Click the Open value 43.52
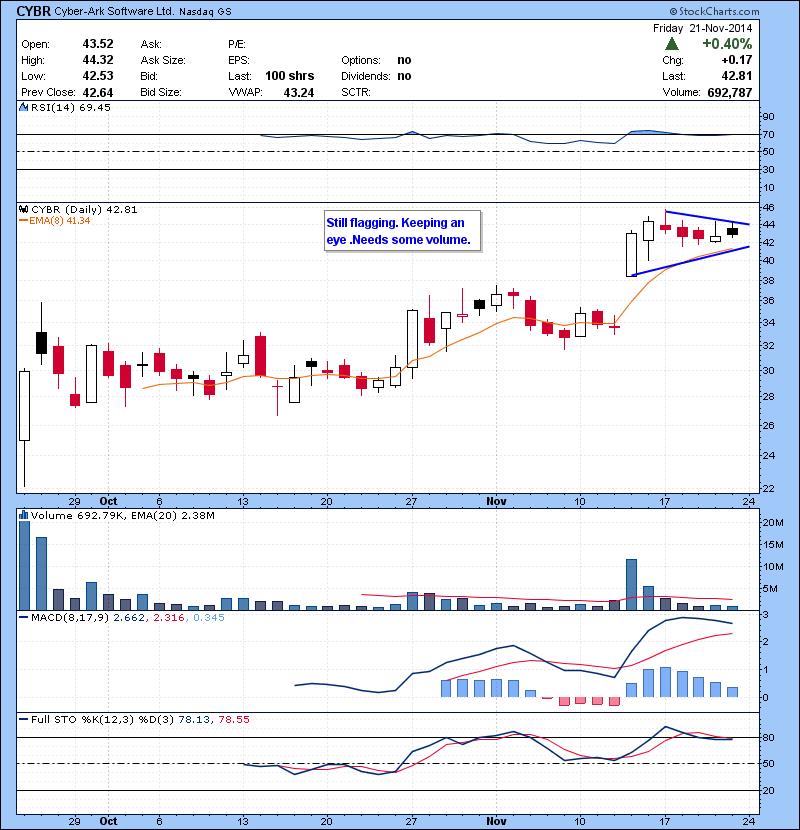The width and height of the screenshot is (800, 830). point(98,44)
